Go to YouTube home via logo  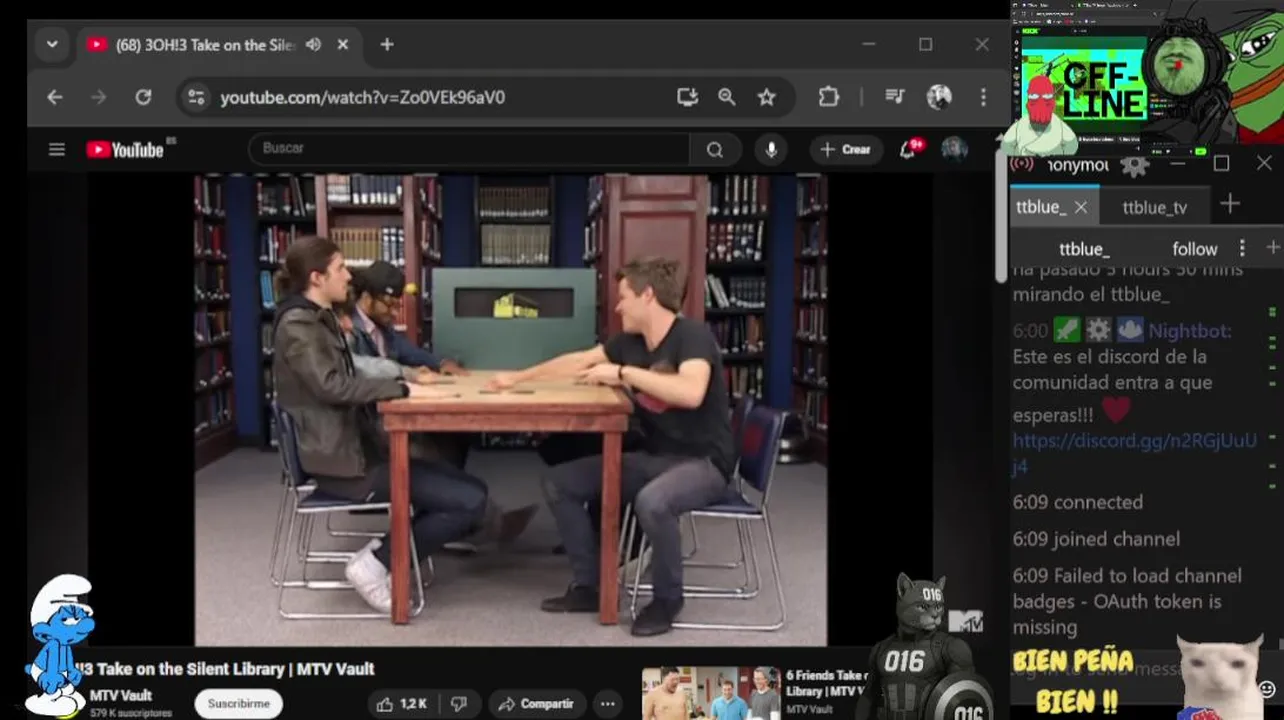[x=125, y=149]
